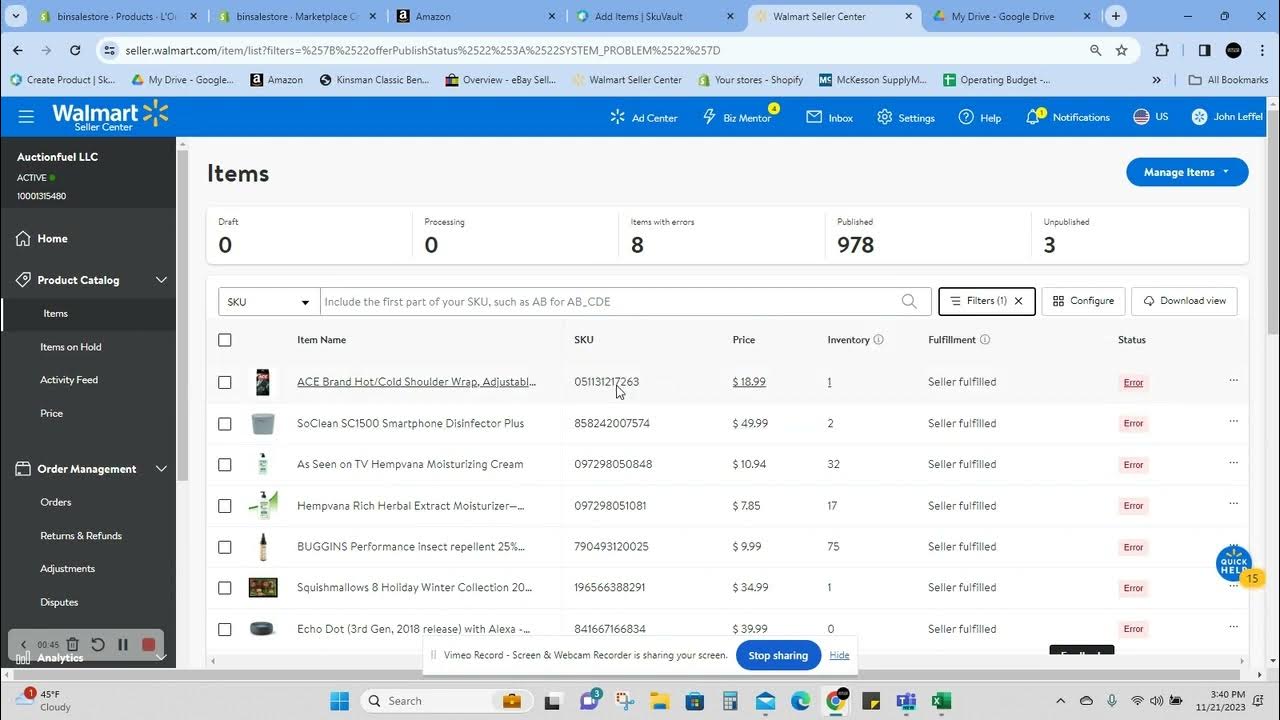Image resolution: width=1280 pixels, height=720 pixels.
Task: Open row actions for ACE Brand item
Action: pyautogui.click(x=1233, y=380)
